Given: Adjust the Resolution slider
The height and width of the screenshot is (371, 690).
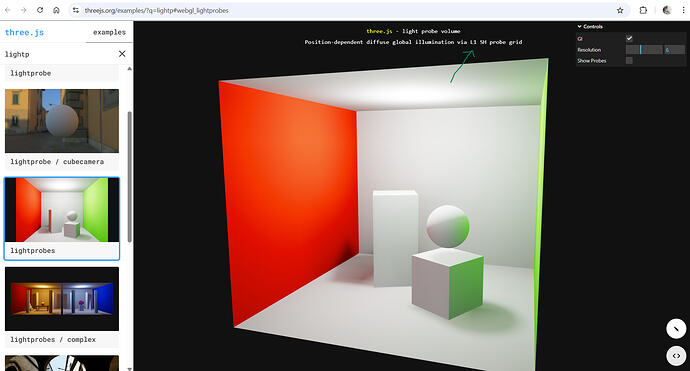Looking at the screenshot, I should (x=644, y=50).
